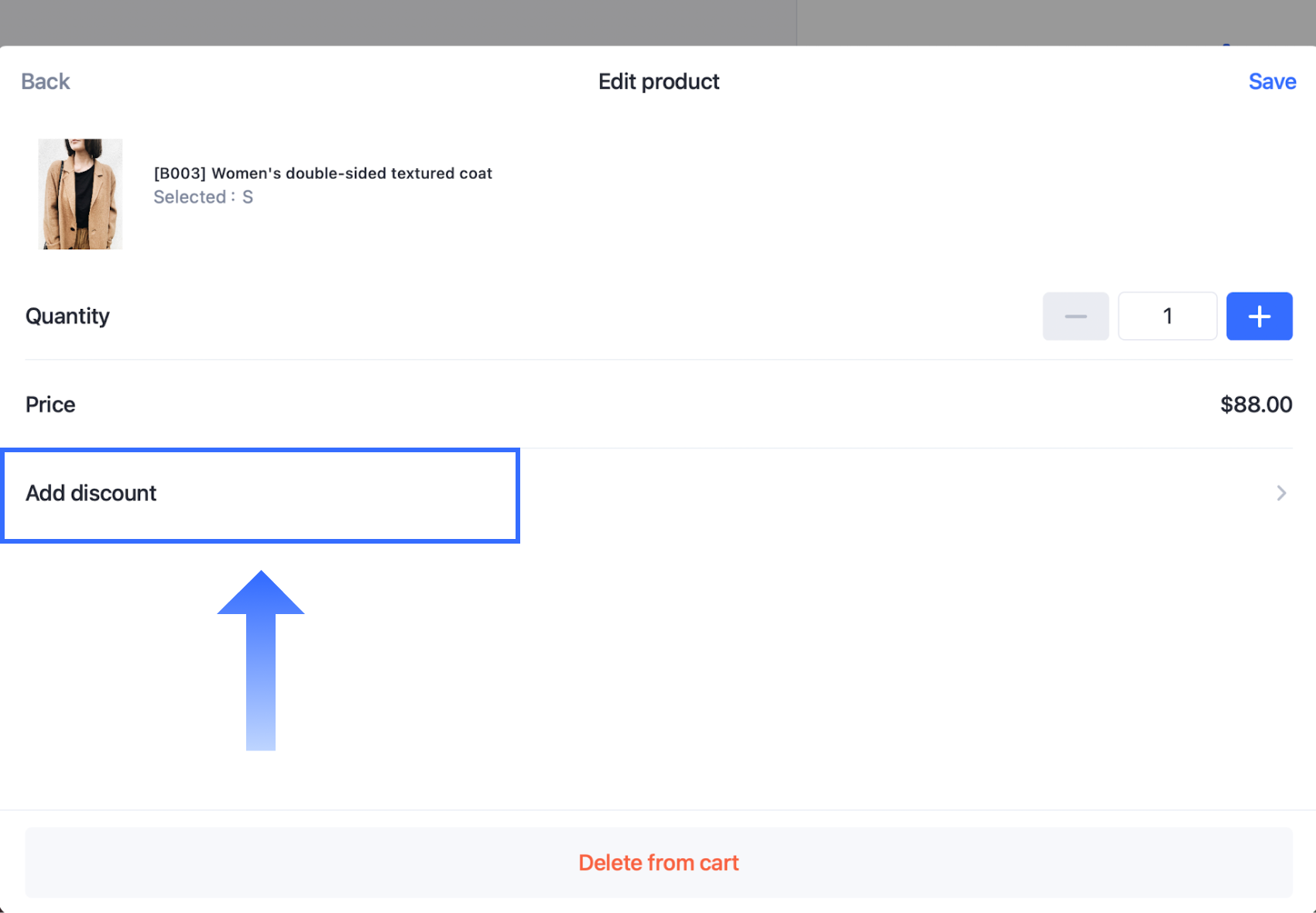Screen dimensions: 1316x913
Task: Select the $88.00 price value
Action: 1256,403
